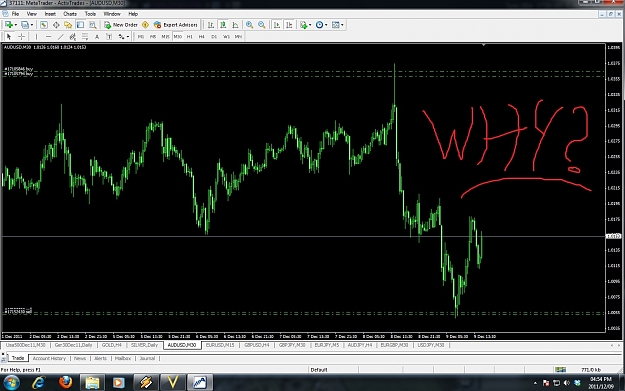This screenshot has height=391, width=625.
Task: Open the Indicators list icon
Action: [x=304, y=25]
